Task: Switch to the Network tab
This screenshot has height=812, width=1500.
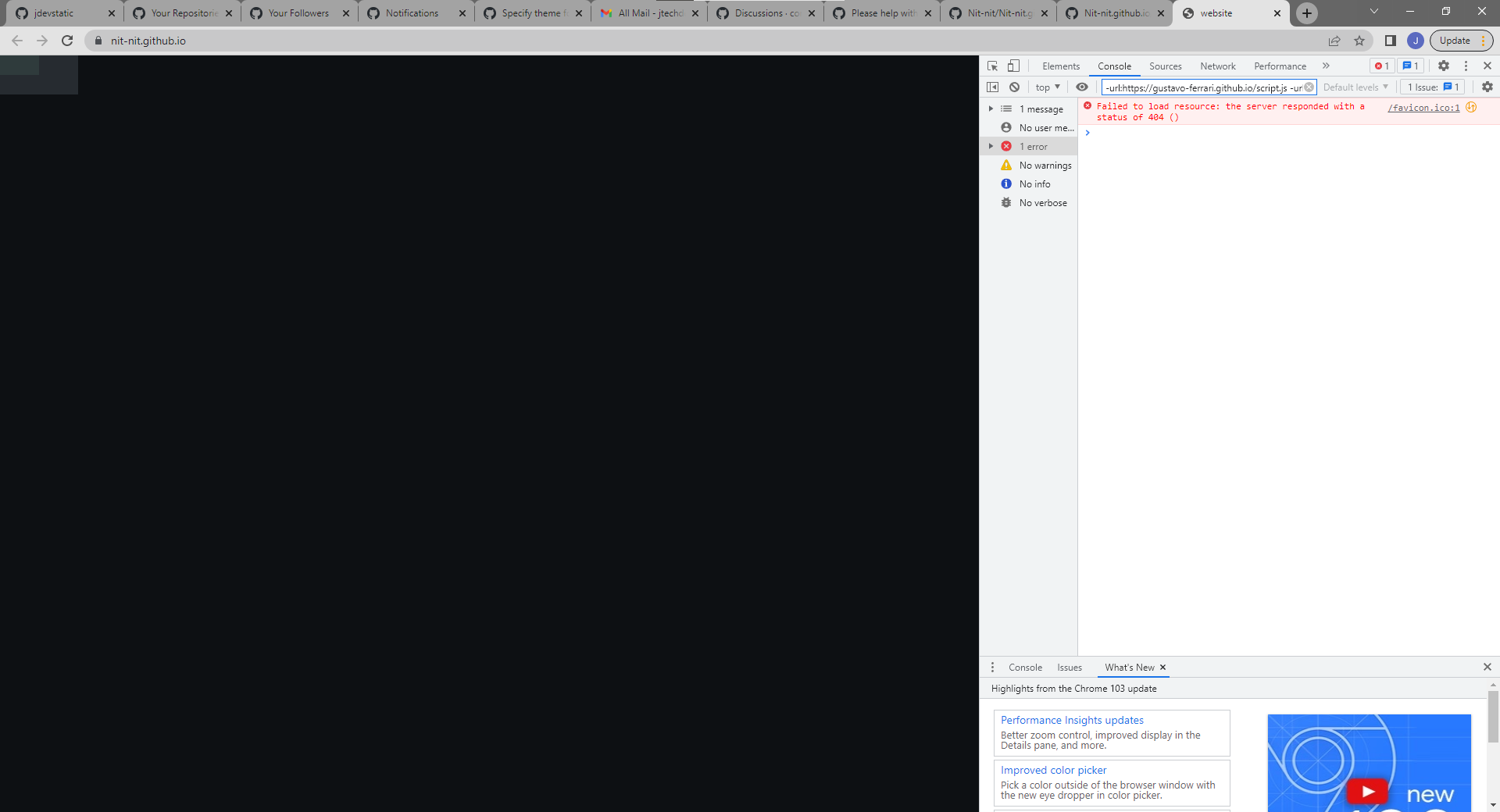Action: coord(1217,66)
